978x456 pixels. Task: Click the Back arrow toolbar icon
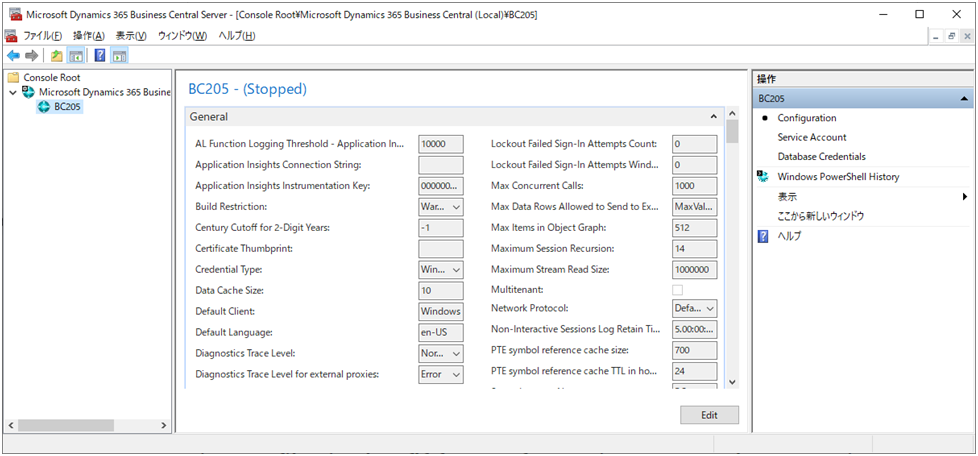pyautogui.click(x=14, y=55)
